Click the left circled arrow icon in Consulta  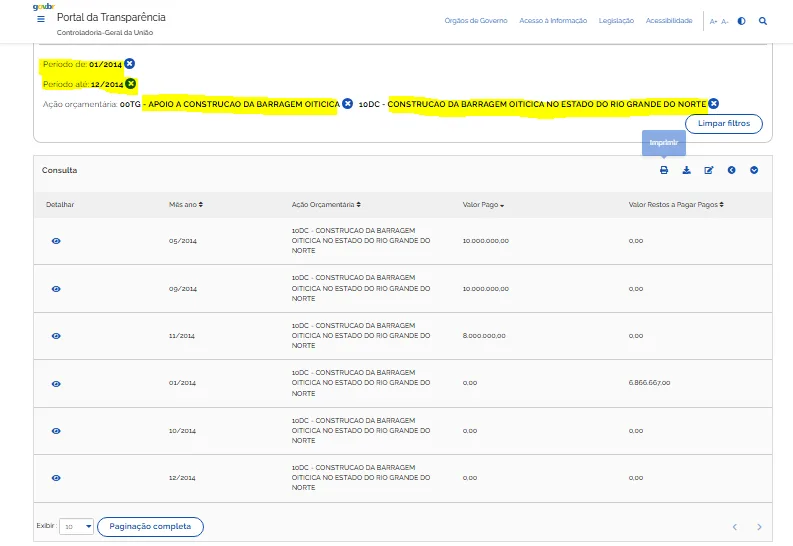tap(731, 170)
